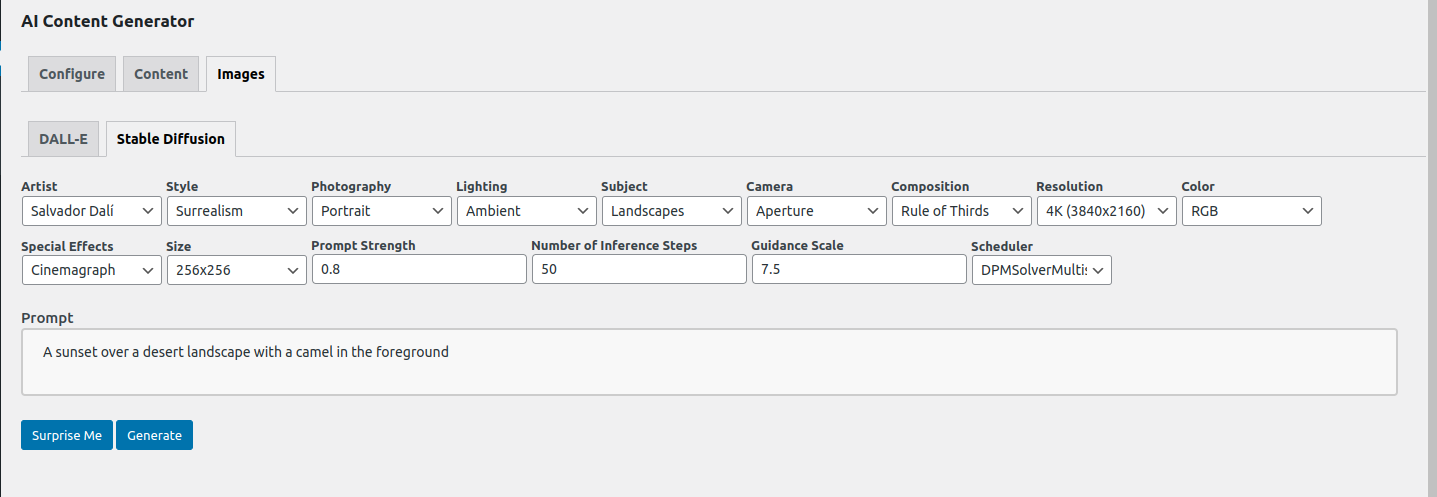
Task: Expand the Camera dropdown set to Aperture
Action: click(816, 211)
